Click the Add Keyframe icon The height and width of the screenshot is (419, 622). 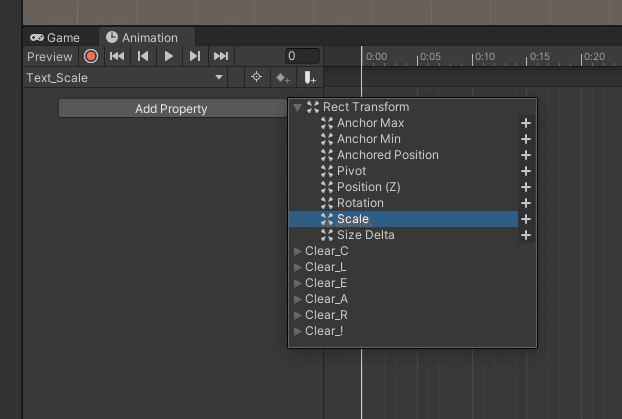coord(283,78)
